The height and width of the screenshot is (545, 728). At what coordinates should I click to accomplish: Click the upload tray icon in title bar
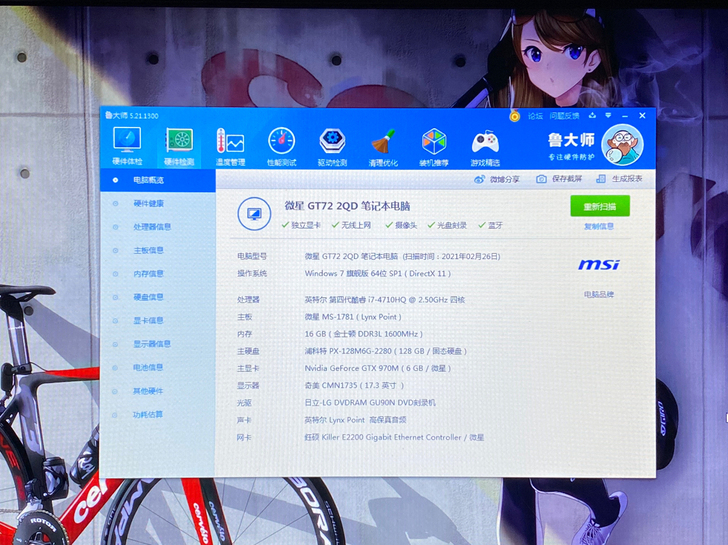[592, 115]
